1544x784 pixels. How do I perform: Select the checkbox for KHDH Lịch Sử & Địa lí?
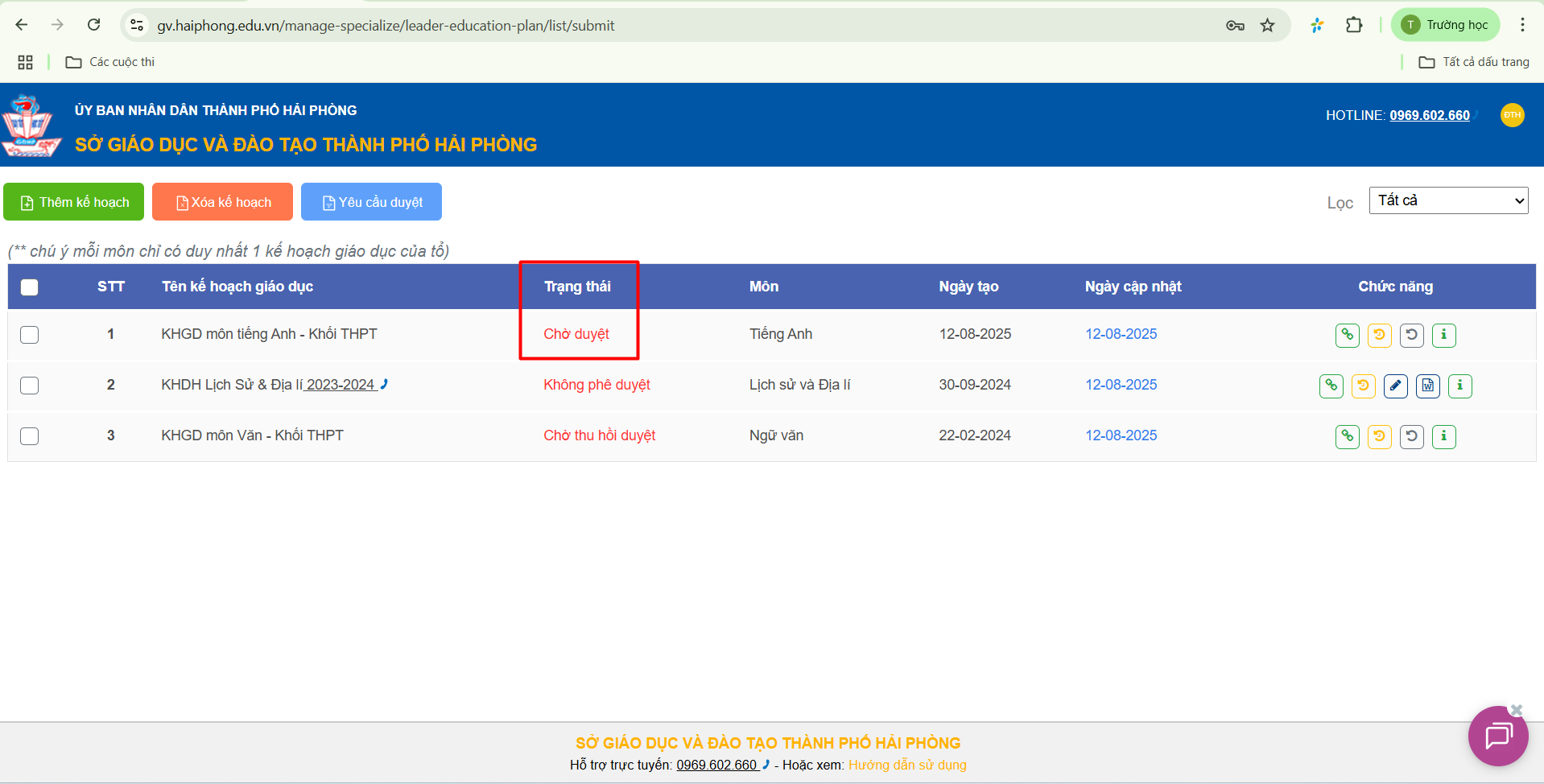[30, 386]
